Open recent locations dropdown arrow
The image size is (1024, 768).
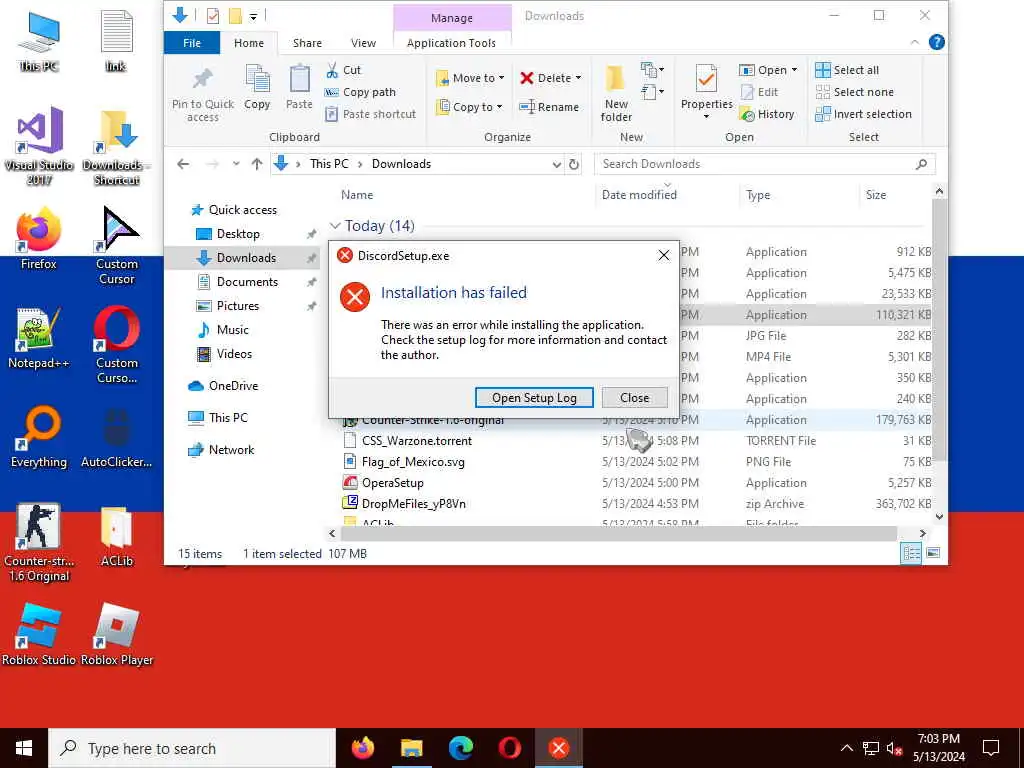click(x=236, y=164)
